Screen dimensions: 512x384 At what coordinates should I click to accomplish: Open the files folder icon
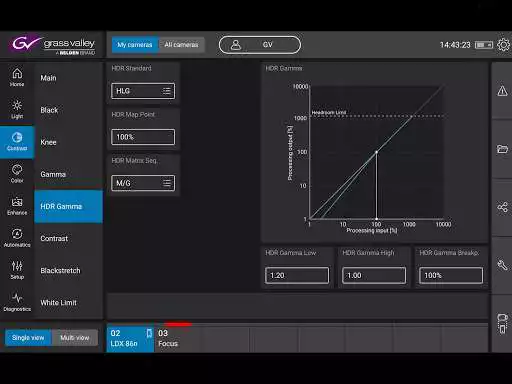pos(502,149)
